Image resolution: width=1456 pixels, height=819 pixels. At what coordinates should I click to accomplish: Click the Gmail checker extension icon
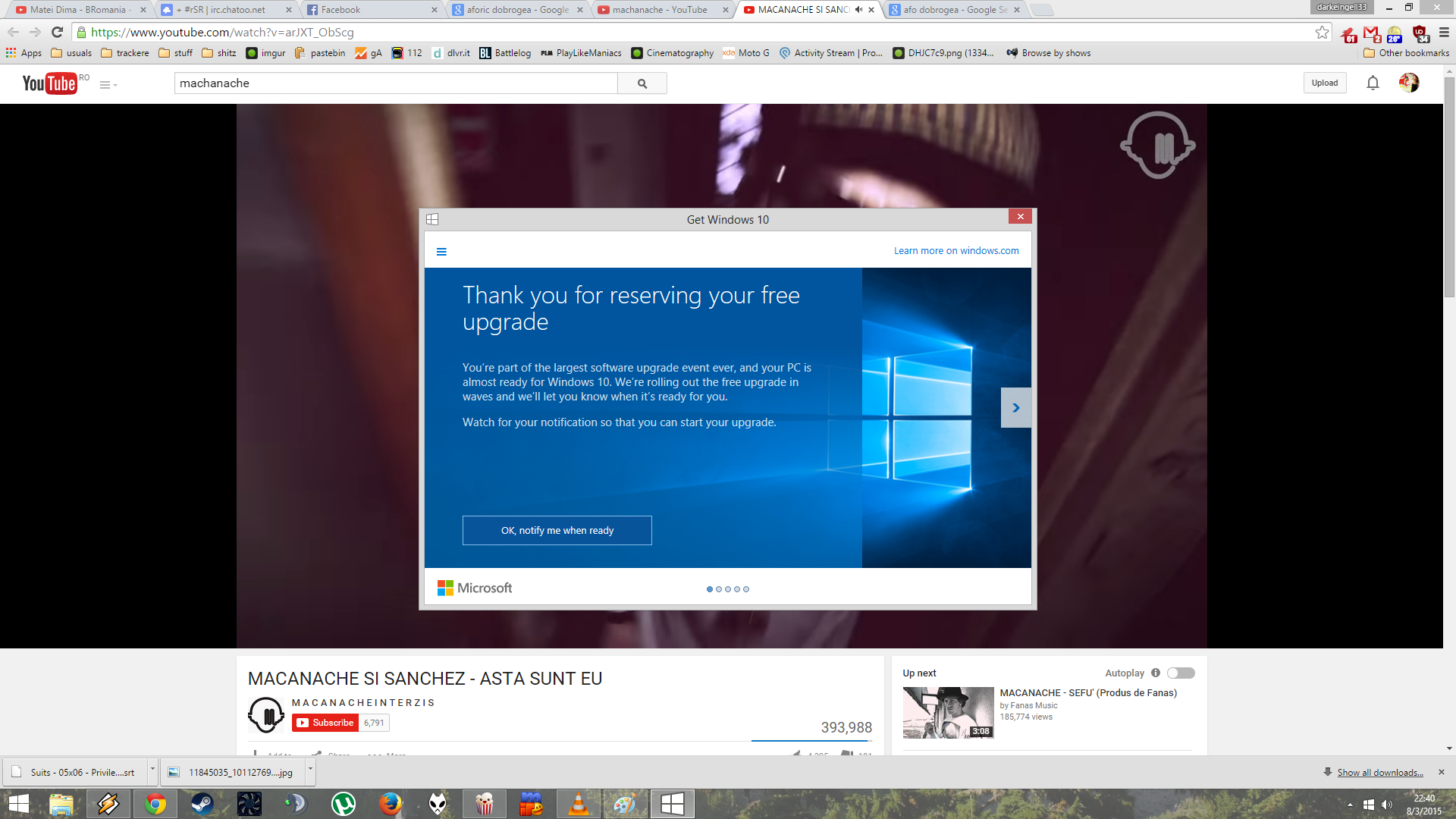pyautogui.click(x=1371, y=33)
